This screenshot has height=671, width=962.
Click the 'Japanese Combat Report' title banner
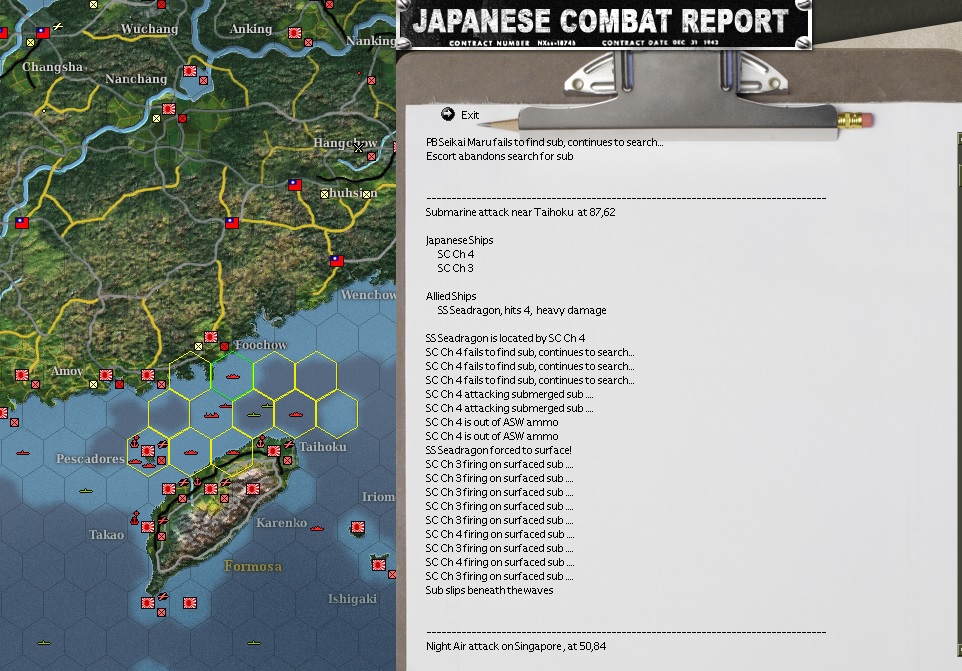point(604,25)
